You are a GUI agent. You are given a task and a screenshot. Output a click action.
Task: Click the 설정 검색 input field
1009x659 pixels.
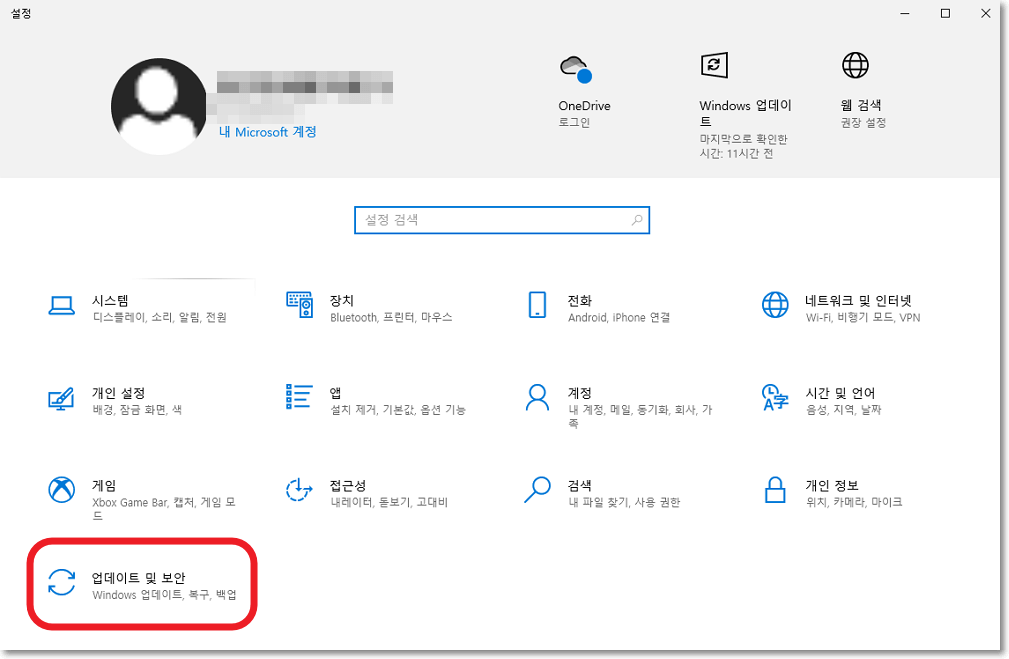point(490,220)
